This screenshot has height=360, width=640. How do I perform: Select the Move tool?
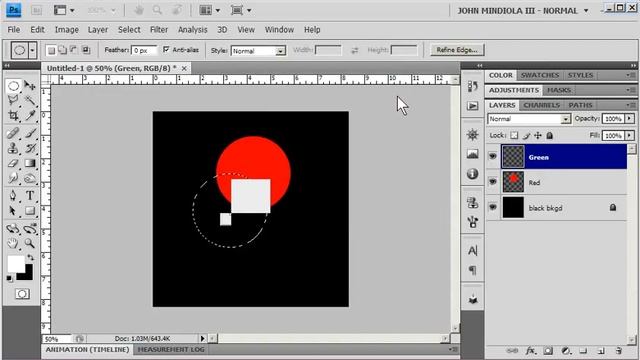[x=30, y=86]
